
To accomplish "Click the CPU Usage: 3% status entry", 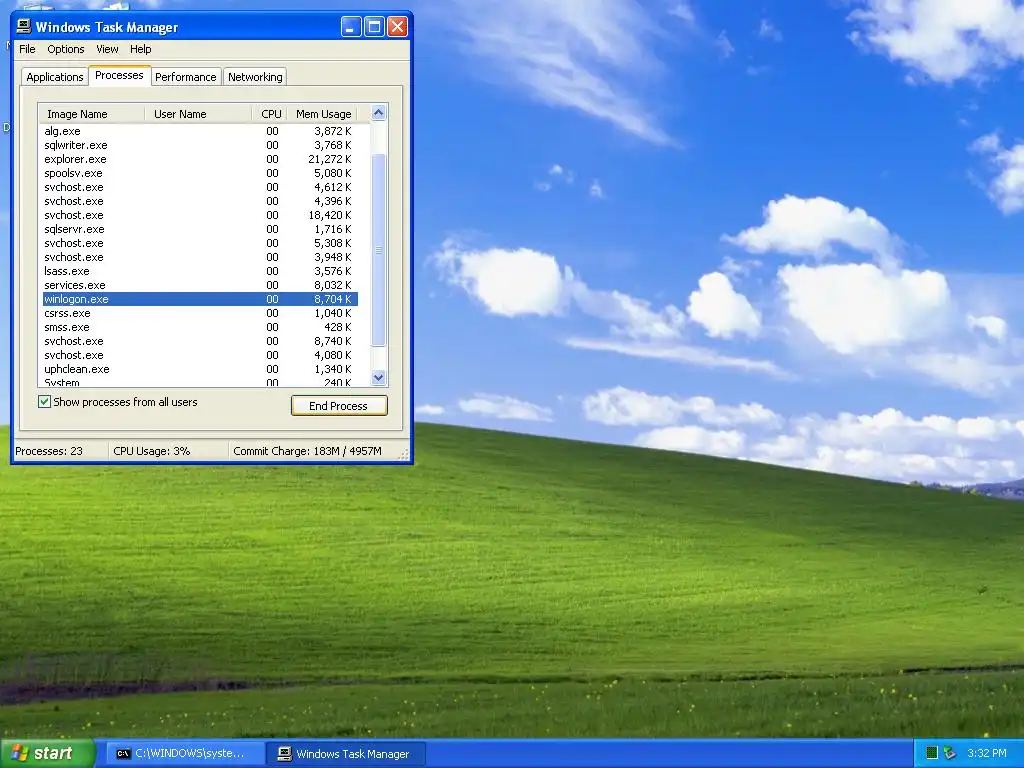I will point(152,451).
